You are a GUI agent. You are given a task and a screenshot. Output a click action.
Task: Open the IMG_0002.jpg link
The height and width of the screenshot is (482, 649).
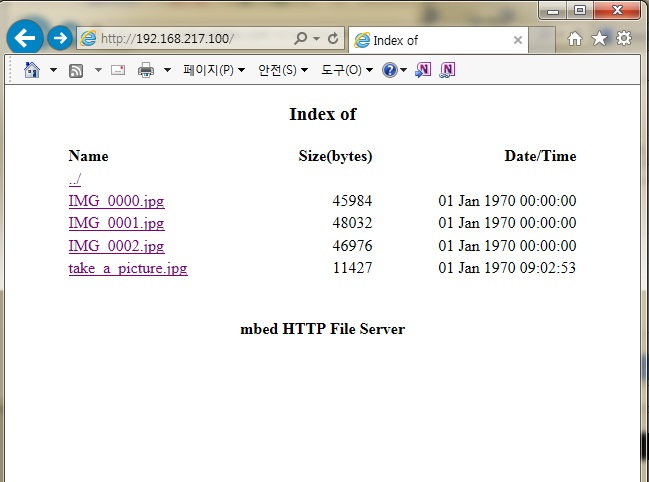pos(117,246)
